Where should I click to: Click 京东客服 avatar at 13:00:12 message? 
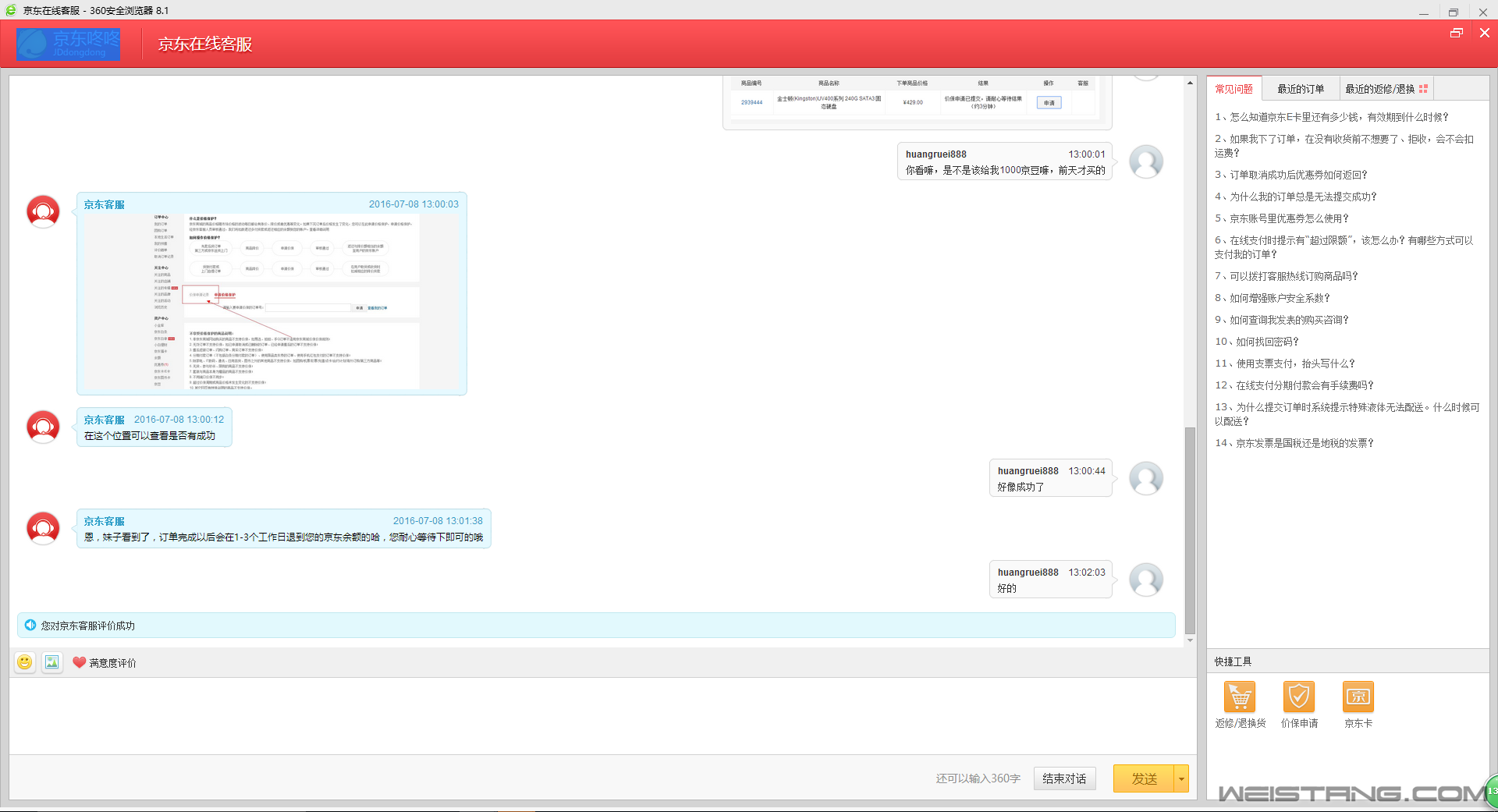point(43,427)
